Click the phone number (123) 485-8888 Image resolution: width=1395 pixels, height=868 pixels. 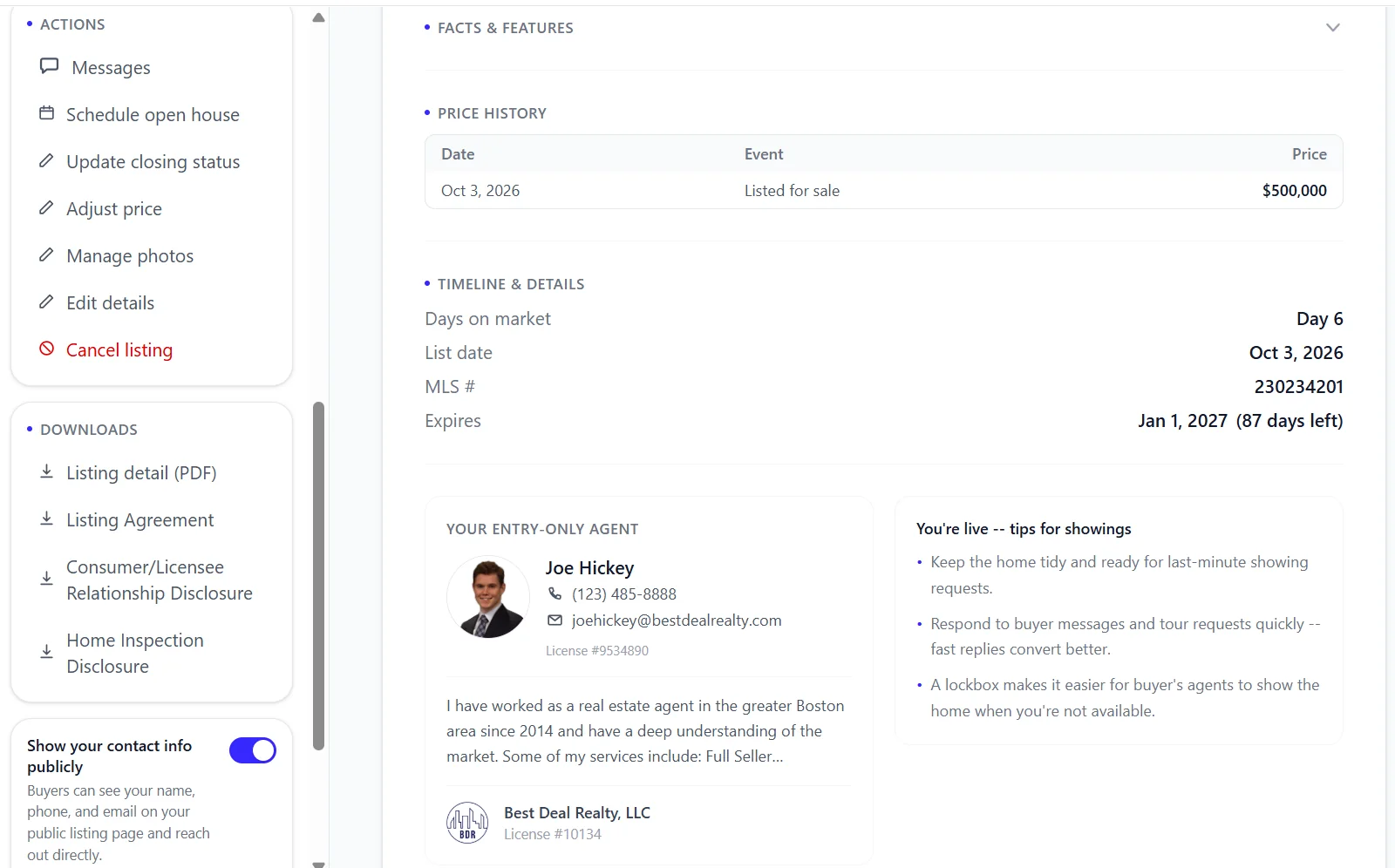click(624, 593)
